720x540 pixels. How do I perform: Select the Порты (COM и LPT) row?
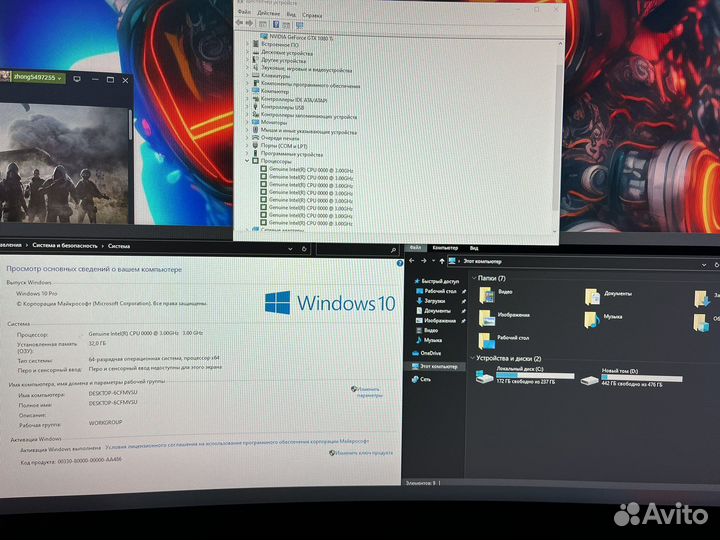(x=280, y=146)
